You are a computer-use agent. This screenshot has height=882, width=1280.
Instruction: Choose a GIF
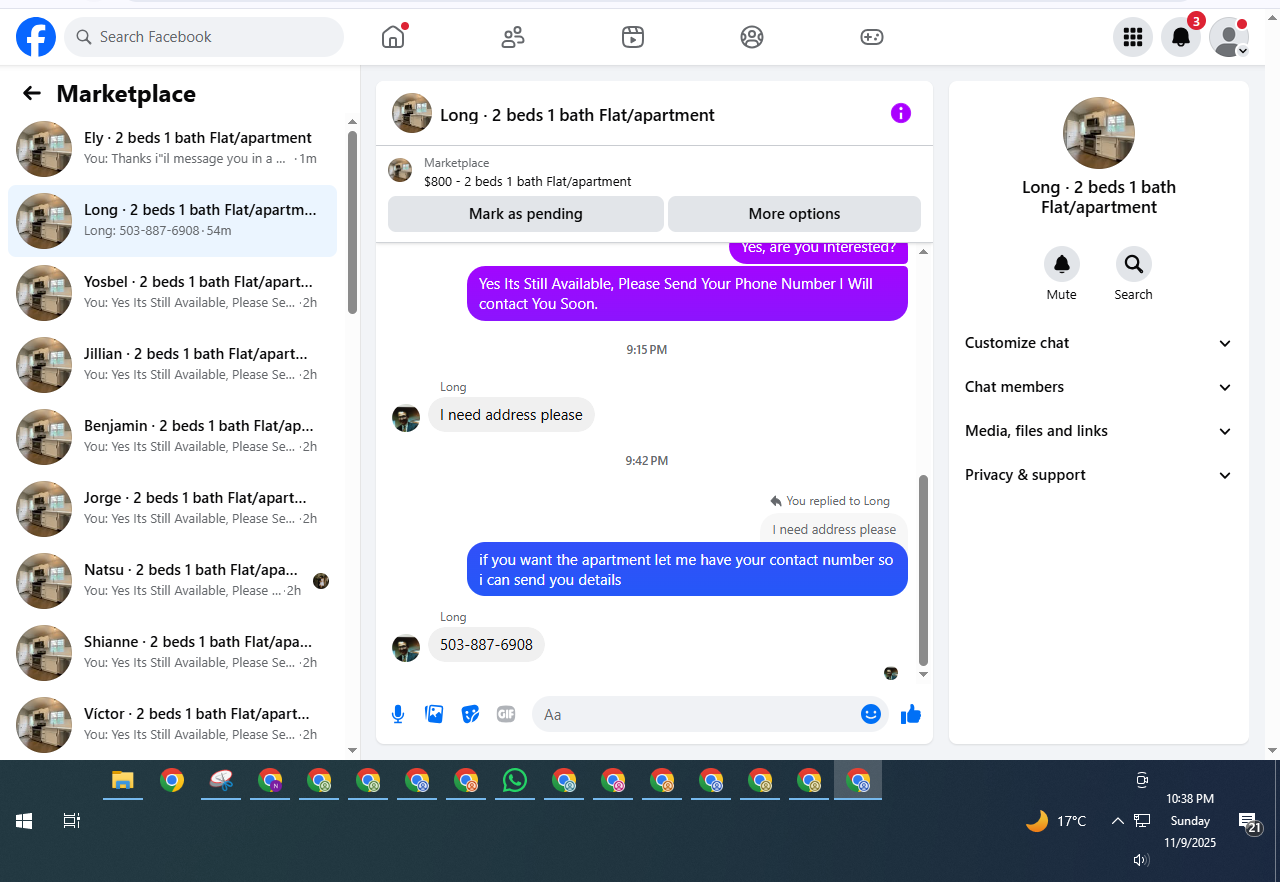click(506, 714)
